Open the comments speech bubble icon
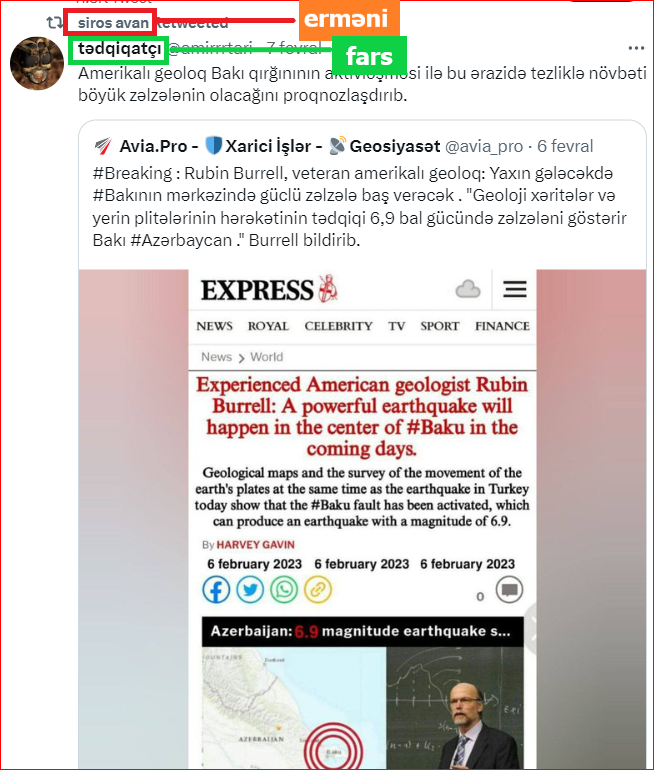 click(509, 589)
